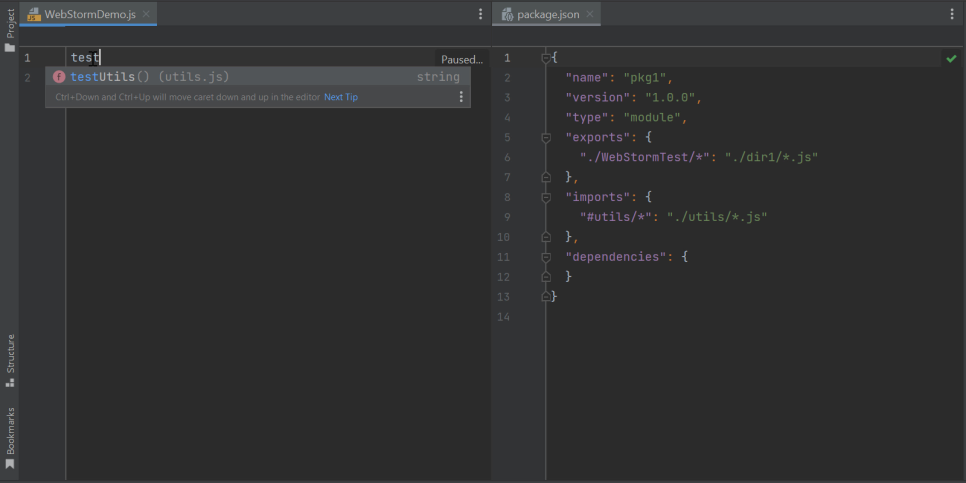This screenshot has width=966, height=483.
Task: Close the package.json tab
Action: pyautogui.click(x=590, y=14)
